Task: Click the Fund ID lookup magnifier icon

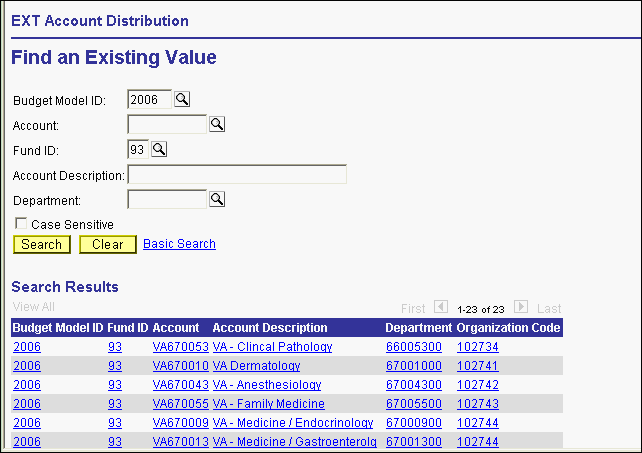Action: click(158, 149)
